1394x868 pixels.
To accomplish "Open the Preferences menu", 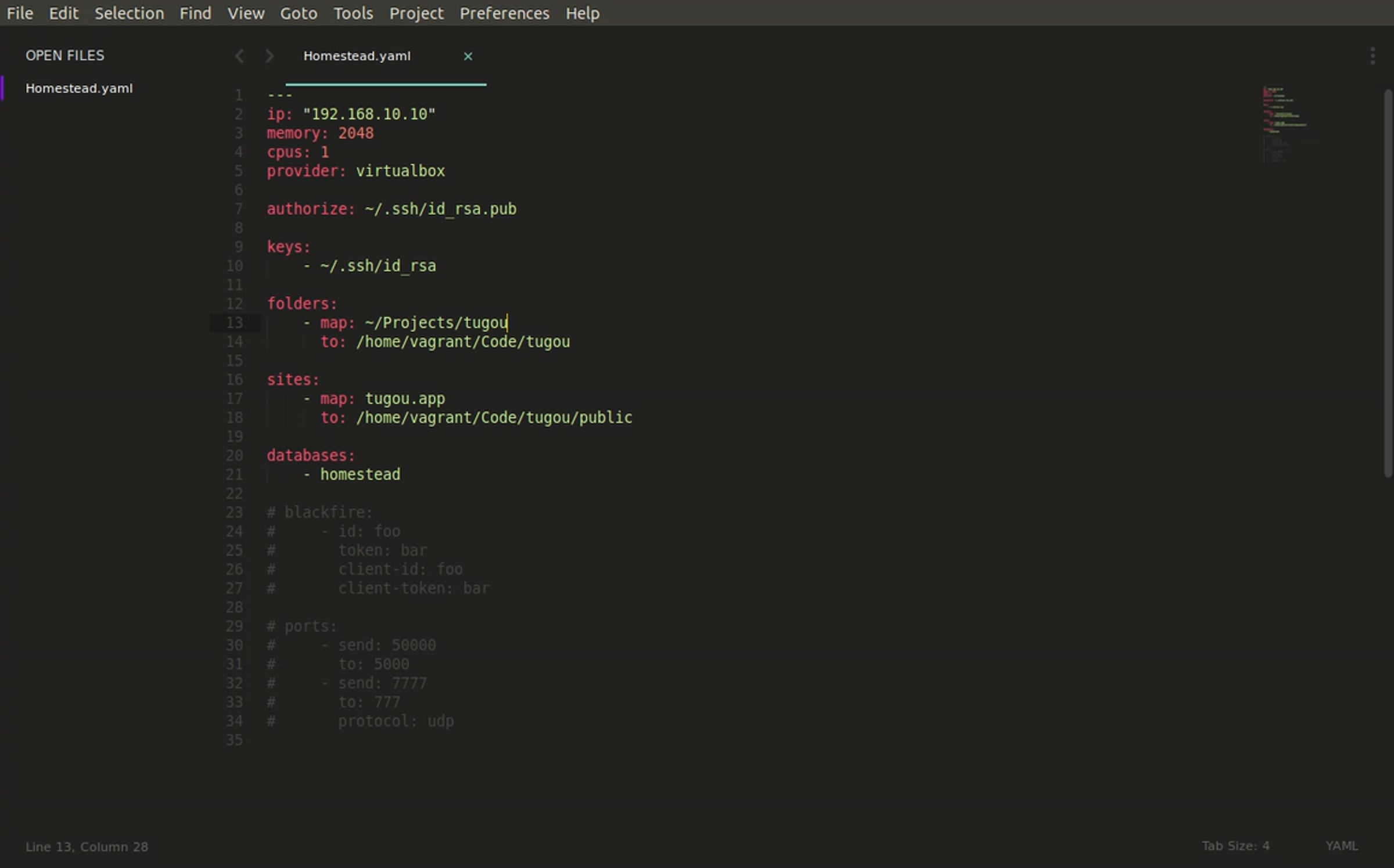I will click(x=504, y=13).
